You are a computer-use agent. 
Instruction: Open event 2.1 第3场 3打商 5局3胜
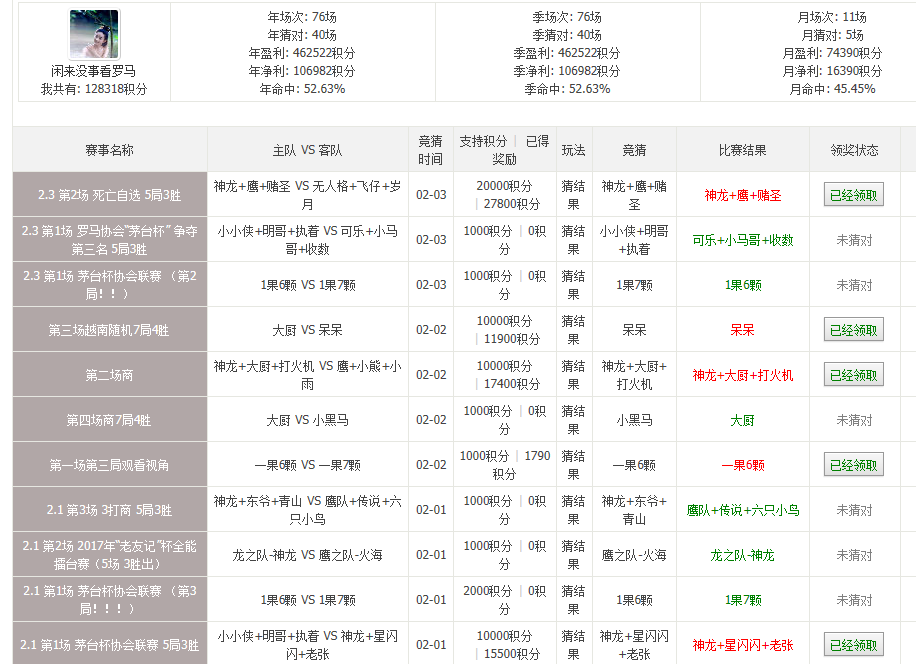point(109,510)
